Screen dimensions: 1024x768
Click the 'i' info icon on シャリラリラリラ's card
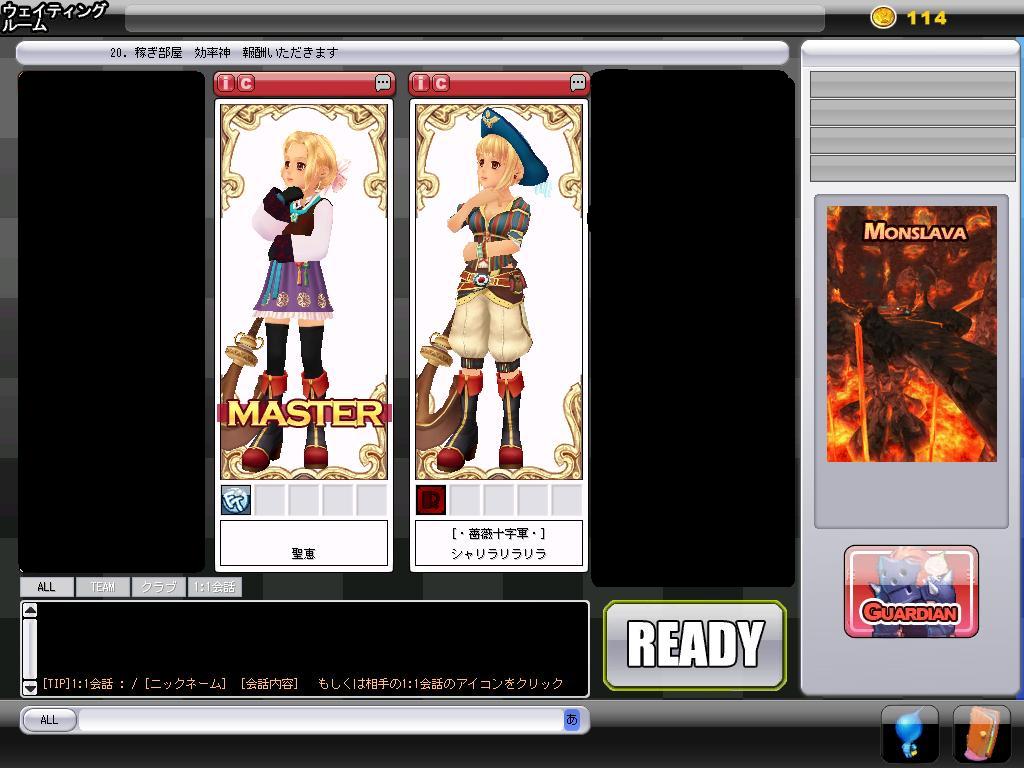[422, 83]
